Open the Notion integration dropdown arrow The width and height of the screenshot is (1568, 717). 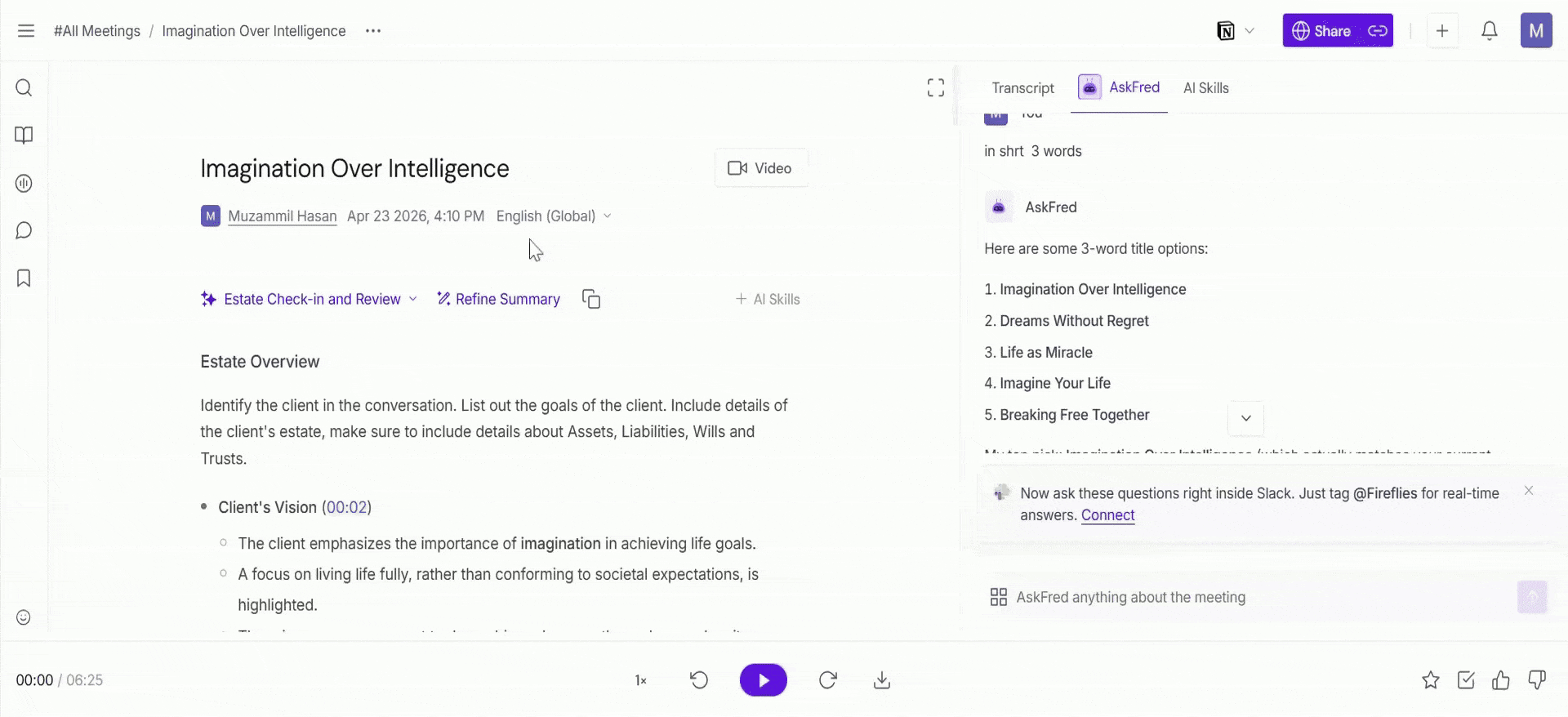click(1249, 31)
